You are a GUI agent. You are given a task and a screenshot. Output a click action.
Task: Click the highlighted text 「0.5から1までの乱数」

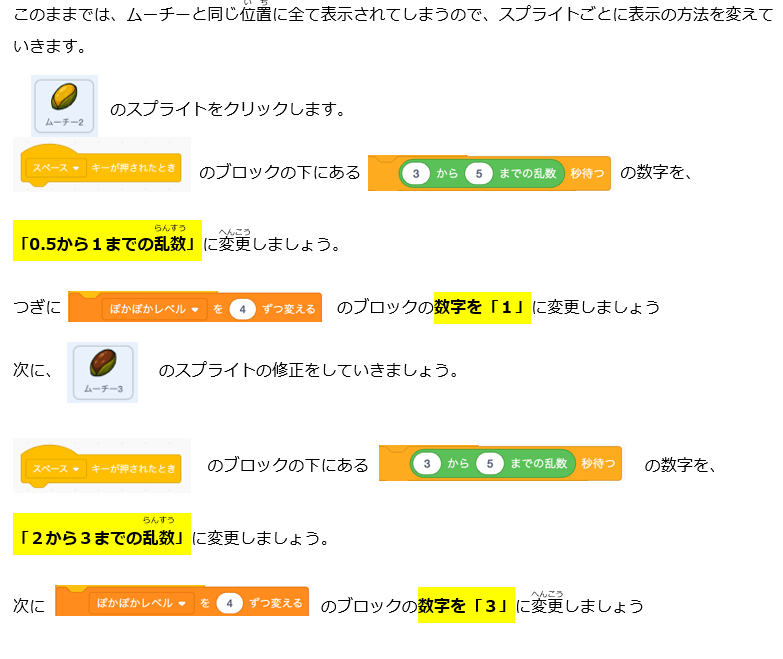[x=107, y=243]
